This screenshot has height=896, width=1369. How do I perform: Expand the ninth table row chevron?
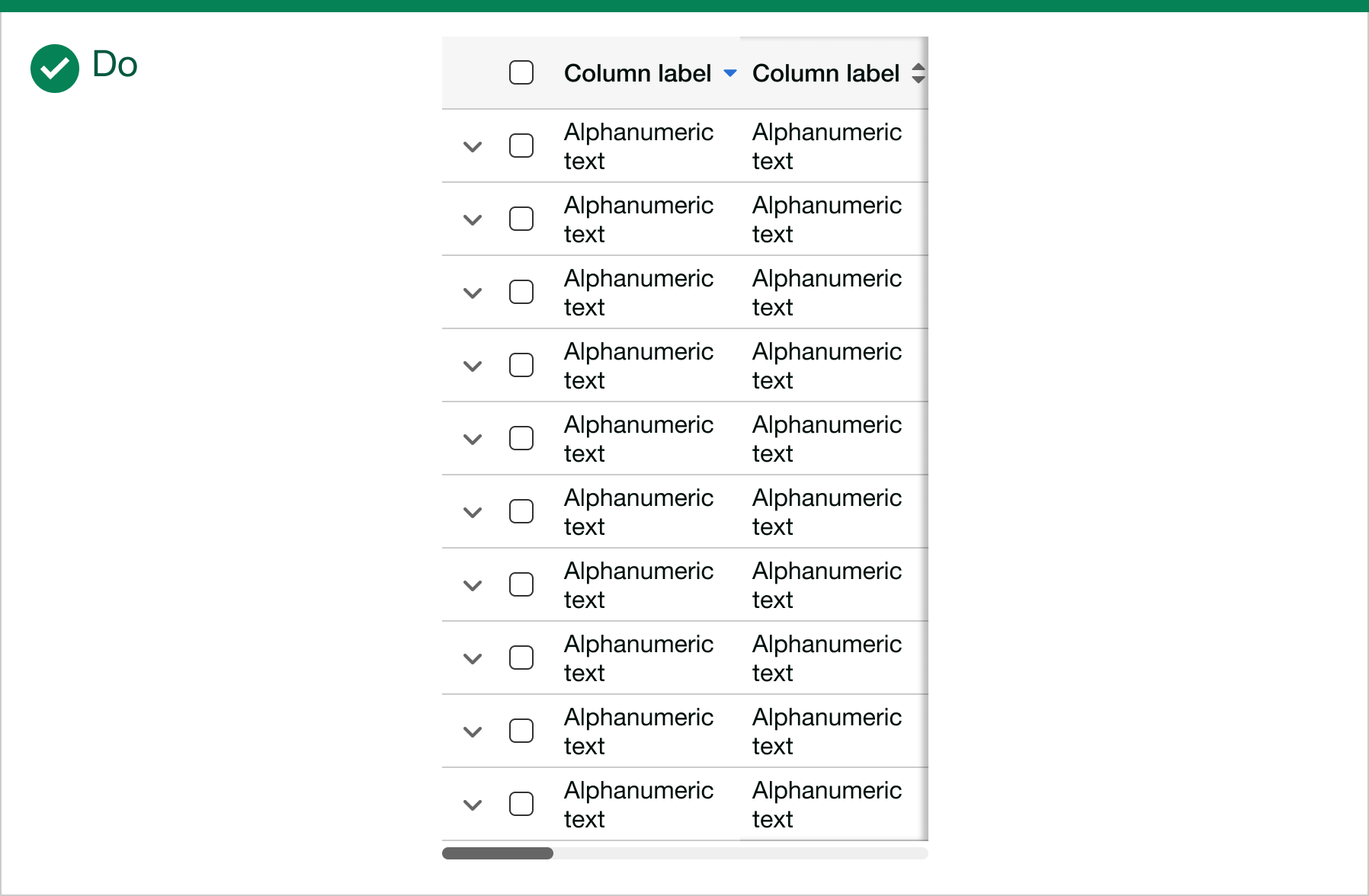[473, 731]
